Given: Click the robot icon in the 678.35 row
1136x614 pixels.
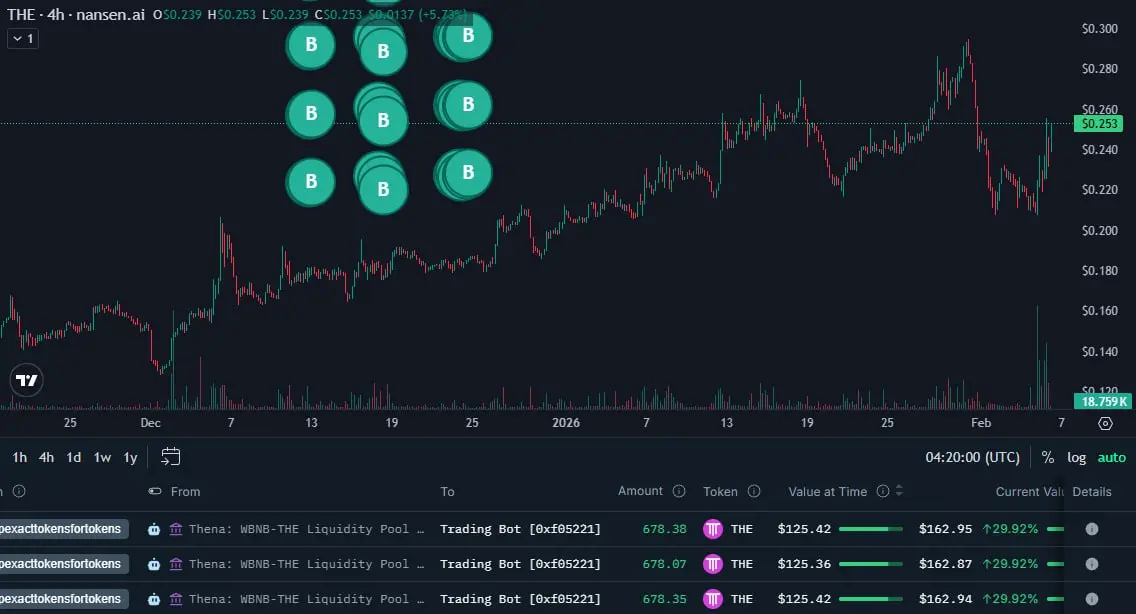Looking at the screenshot, I should pos(154,599).
